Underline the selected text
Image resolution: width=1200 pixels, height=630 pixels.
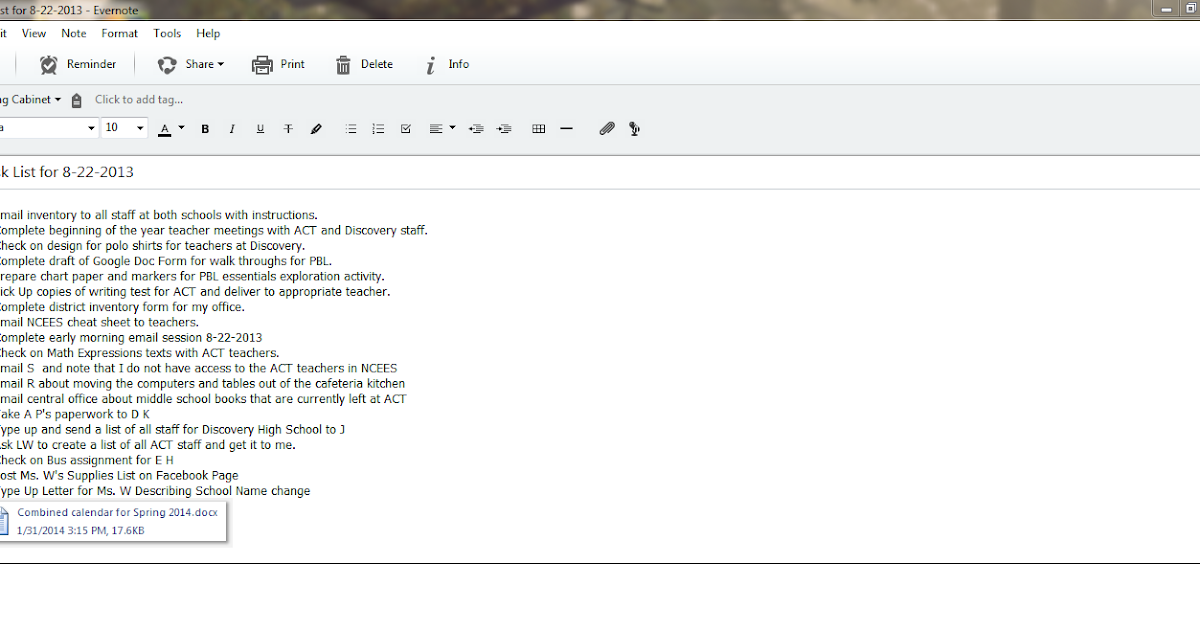260,128
